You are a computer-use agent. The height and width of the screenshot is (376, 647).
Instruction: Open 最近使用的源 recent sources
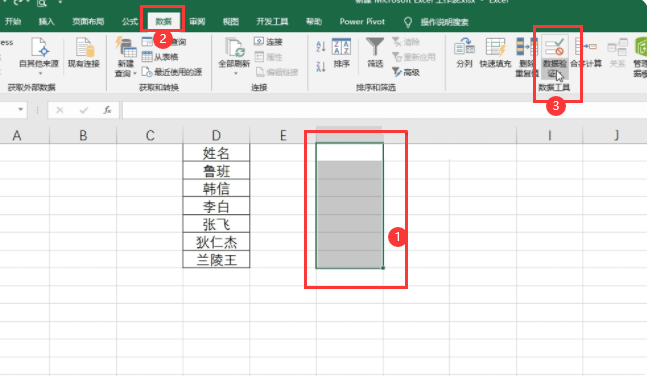[172, 72]
